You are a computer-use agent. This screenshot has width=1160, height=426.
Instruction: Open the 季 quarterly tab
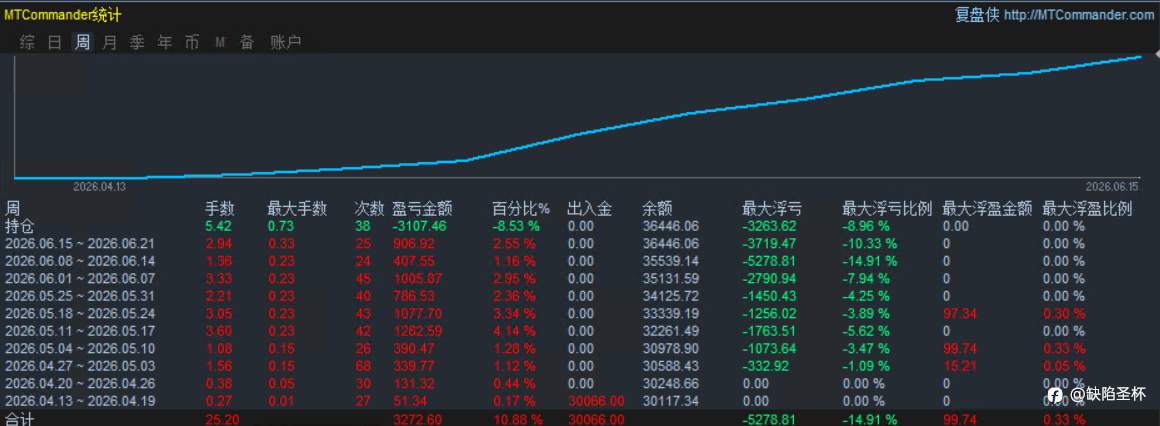click(x=137, y=43)
